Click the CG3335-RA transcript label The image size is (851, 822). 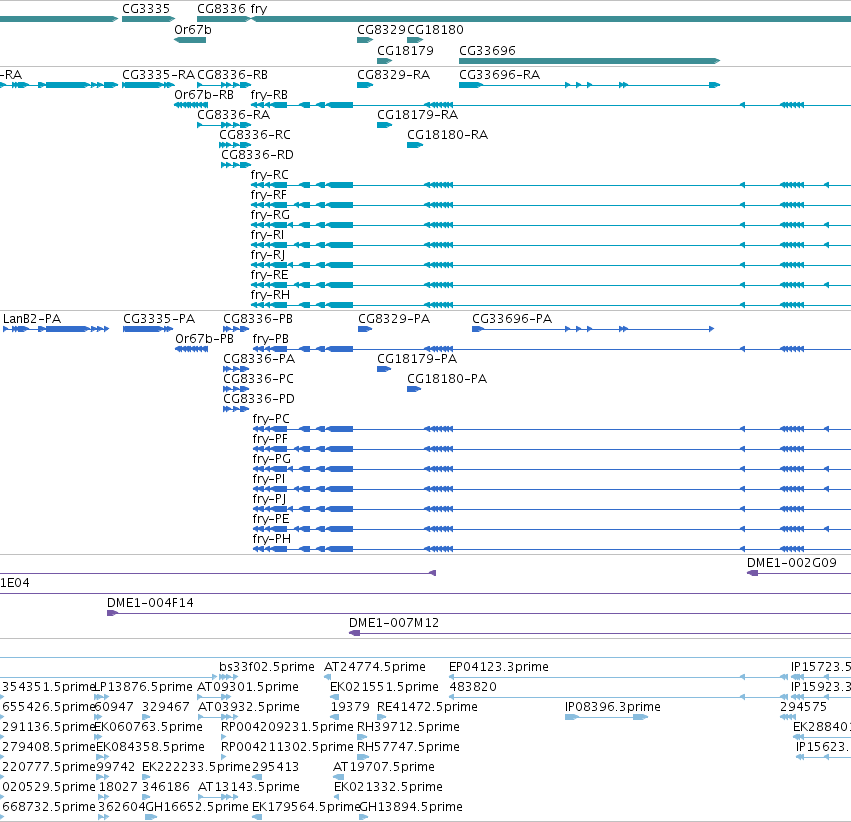pyautogui.click(x=158, y=75)
